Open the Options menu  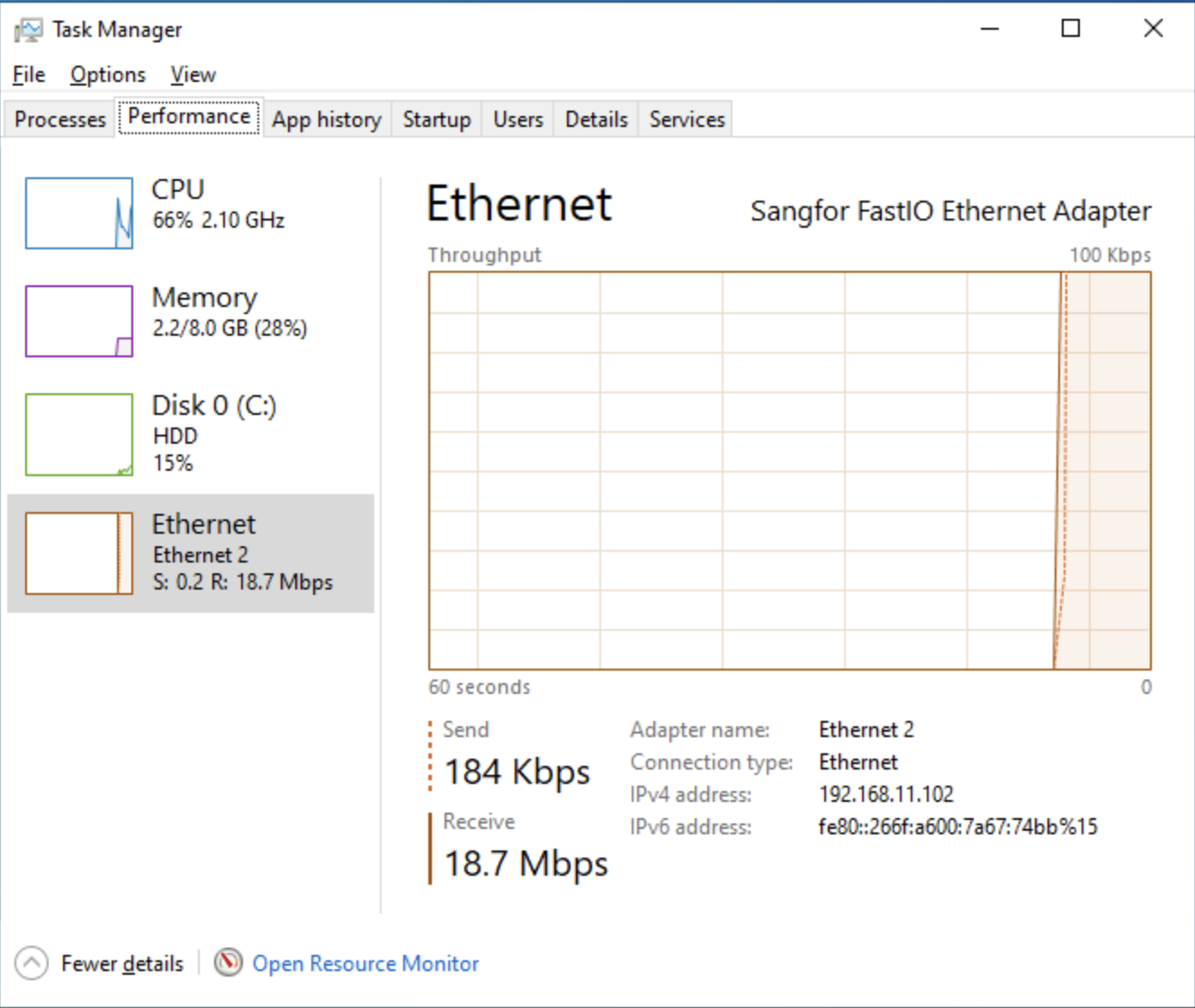(x=107, y=74)
